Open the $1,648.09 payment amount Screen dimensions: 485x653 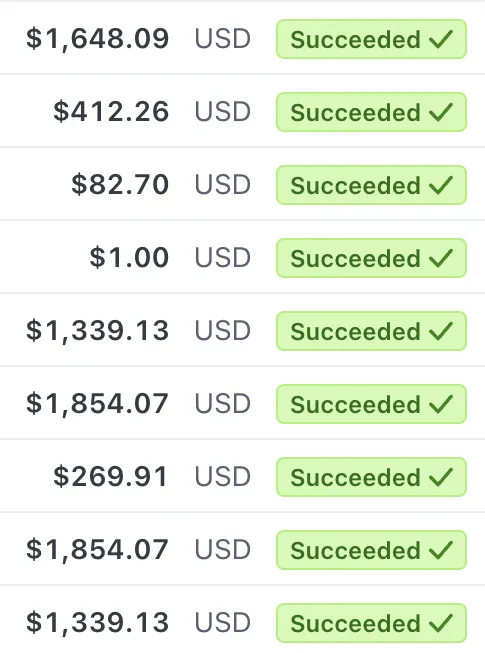[x=97, y=39]
